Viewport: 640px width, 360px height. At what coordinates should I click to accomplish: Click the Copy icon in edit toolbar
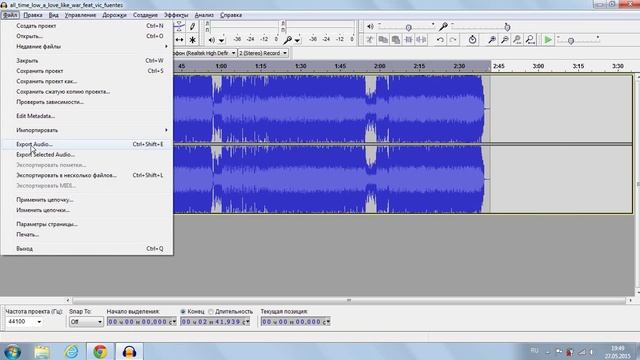tap(383, 40)
